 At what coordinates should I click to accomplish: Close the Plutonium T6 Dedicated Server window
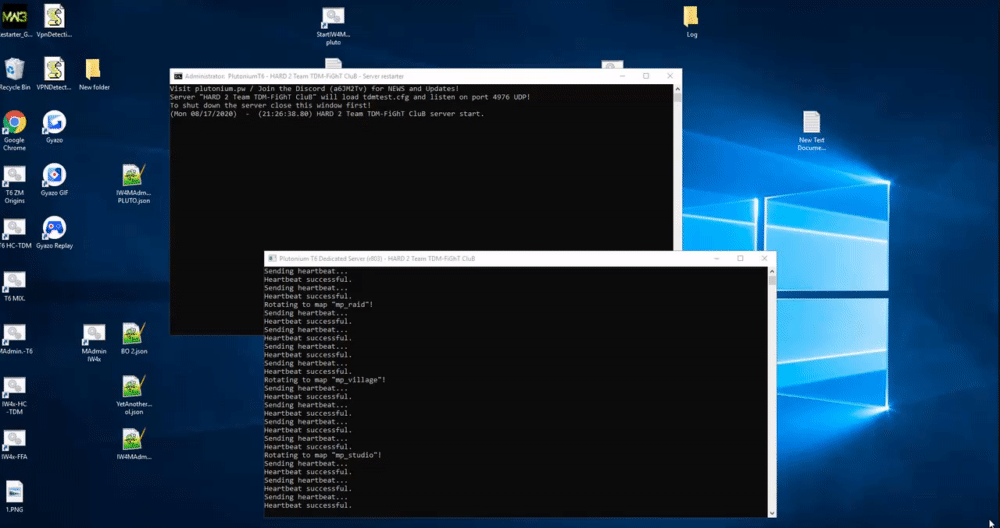(764, 258)
